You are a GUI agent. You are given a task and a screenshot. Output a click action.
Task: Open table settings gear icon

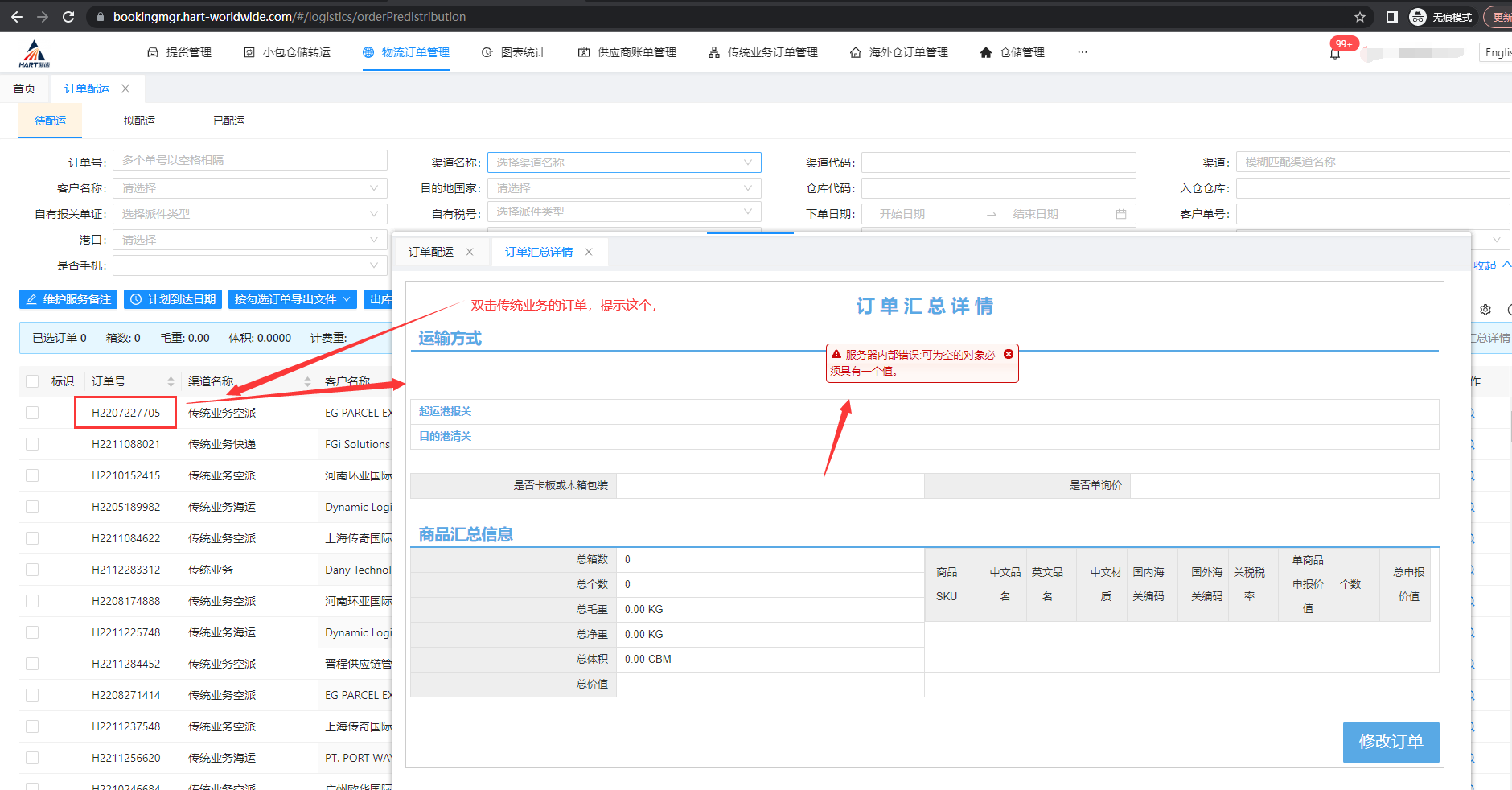point(1485,310)
